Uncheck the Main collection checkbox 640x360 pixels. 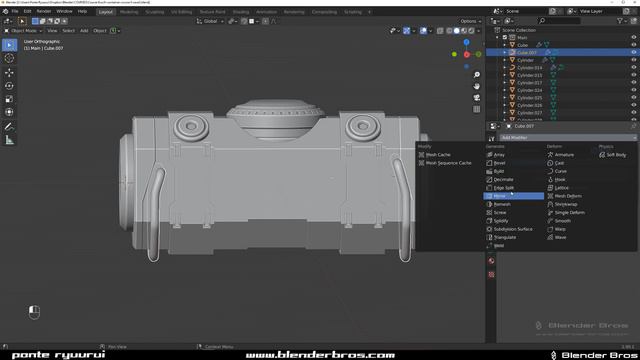(x=505, y=38)
